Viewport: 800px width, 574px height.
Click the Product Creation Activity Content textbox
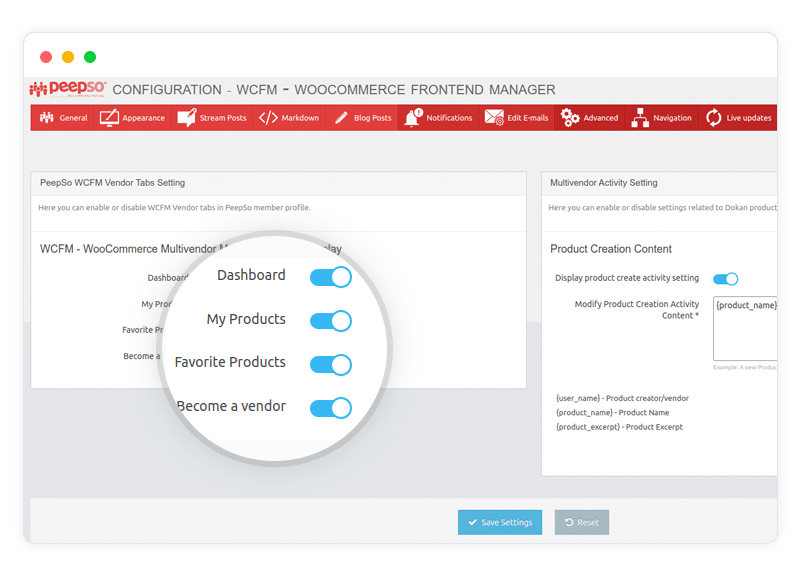point(745,328)
